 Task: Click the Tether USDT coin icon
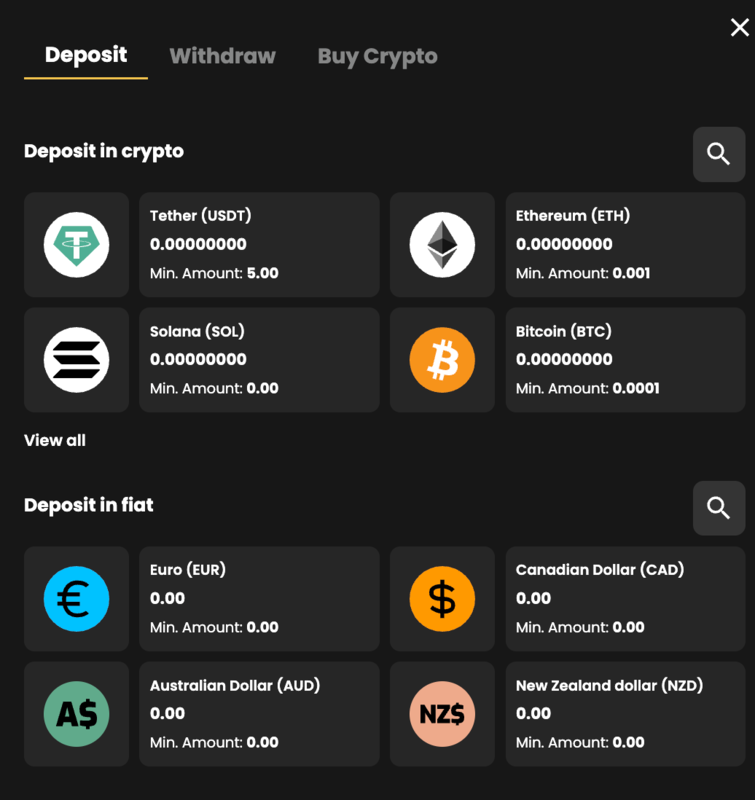(x=76, y=245)
